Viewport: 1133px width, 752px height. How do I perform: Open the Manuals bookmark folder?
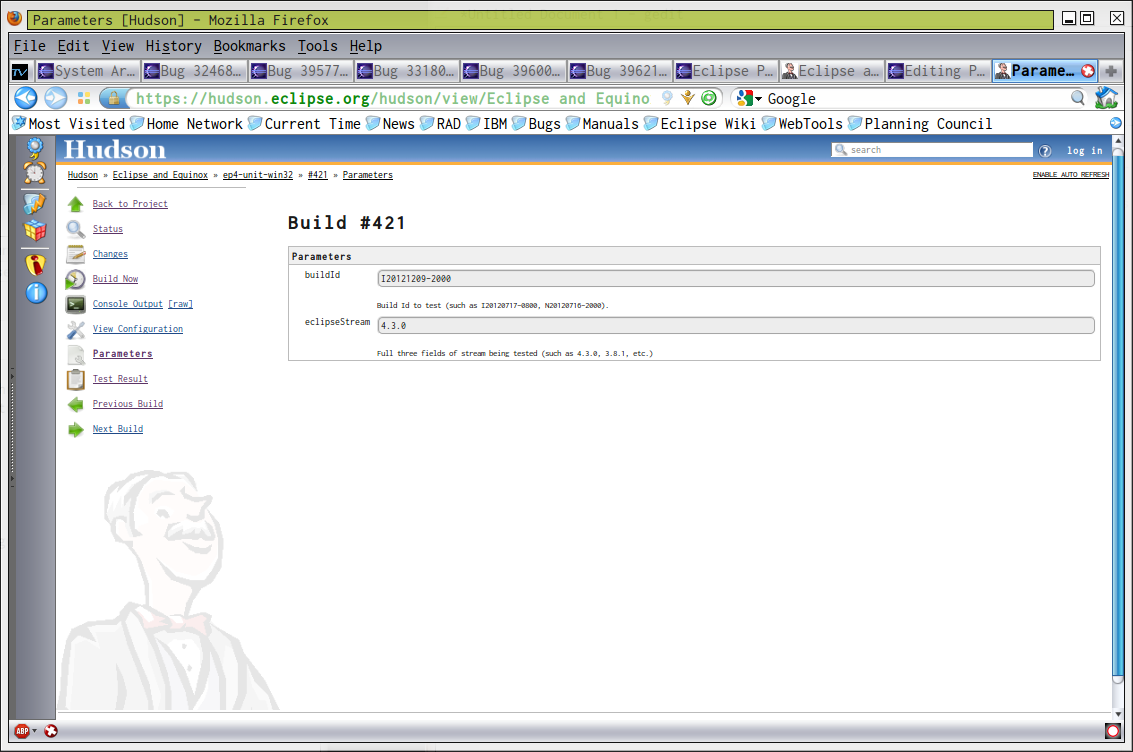pyautogui.click(x=602, y=124)
